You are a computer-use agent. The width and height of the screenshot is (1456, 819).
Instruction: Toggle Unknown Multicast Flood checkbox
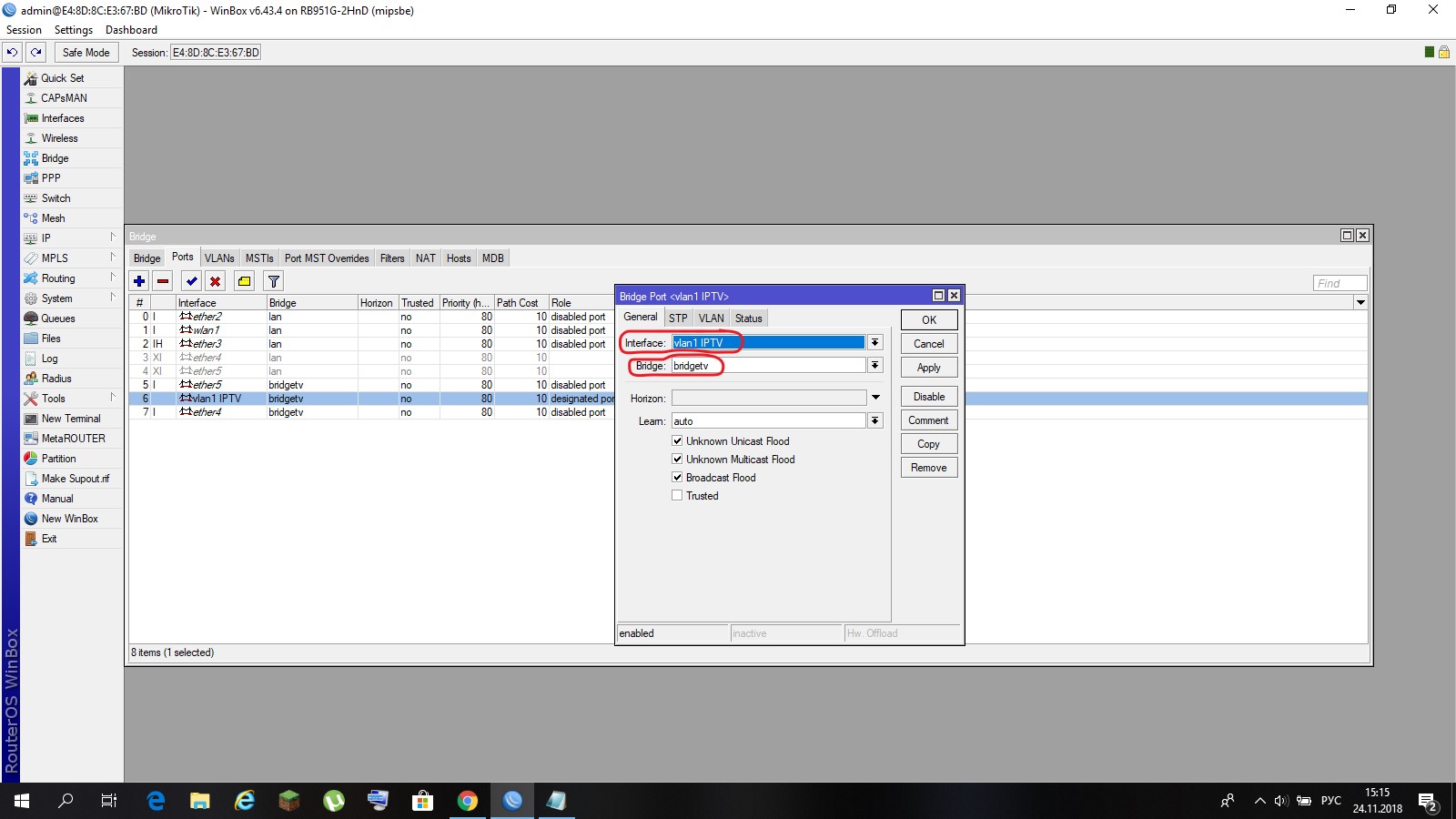coord(677,460)
